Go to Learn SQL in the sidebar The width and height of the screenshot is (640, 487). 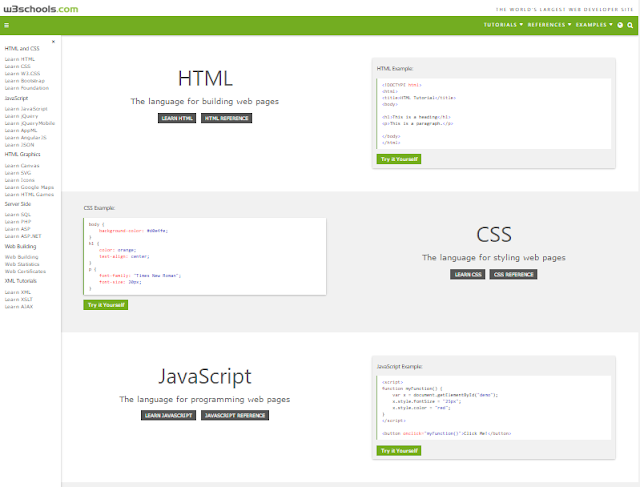pyautogui.click(x=18, y=214)
